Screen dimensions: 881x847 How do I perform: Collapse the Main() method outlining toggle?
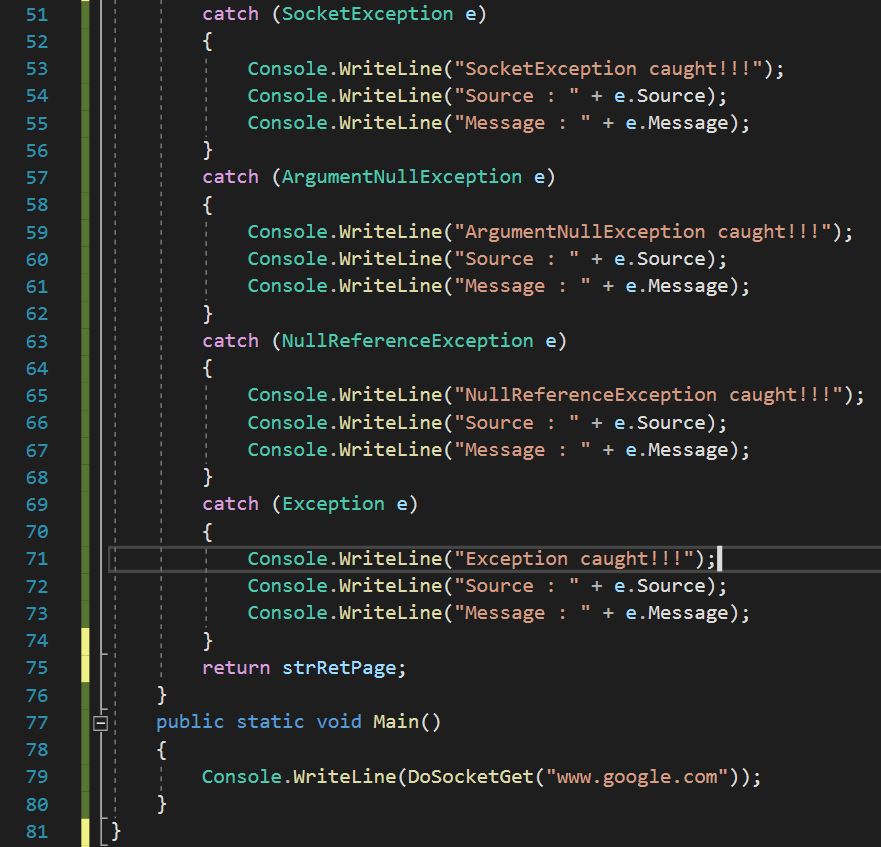(x=100, y=722)
